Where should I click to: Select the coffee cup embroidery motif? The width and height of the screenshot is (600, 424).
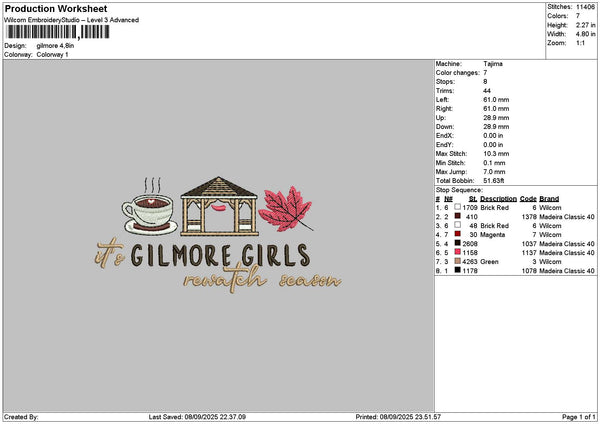coord(150,207)
